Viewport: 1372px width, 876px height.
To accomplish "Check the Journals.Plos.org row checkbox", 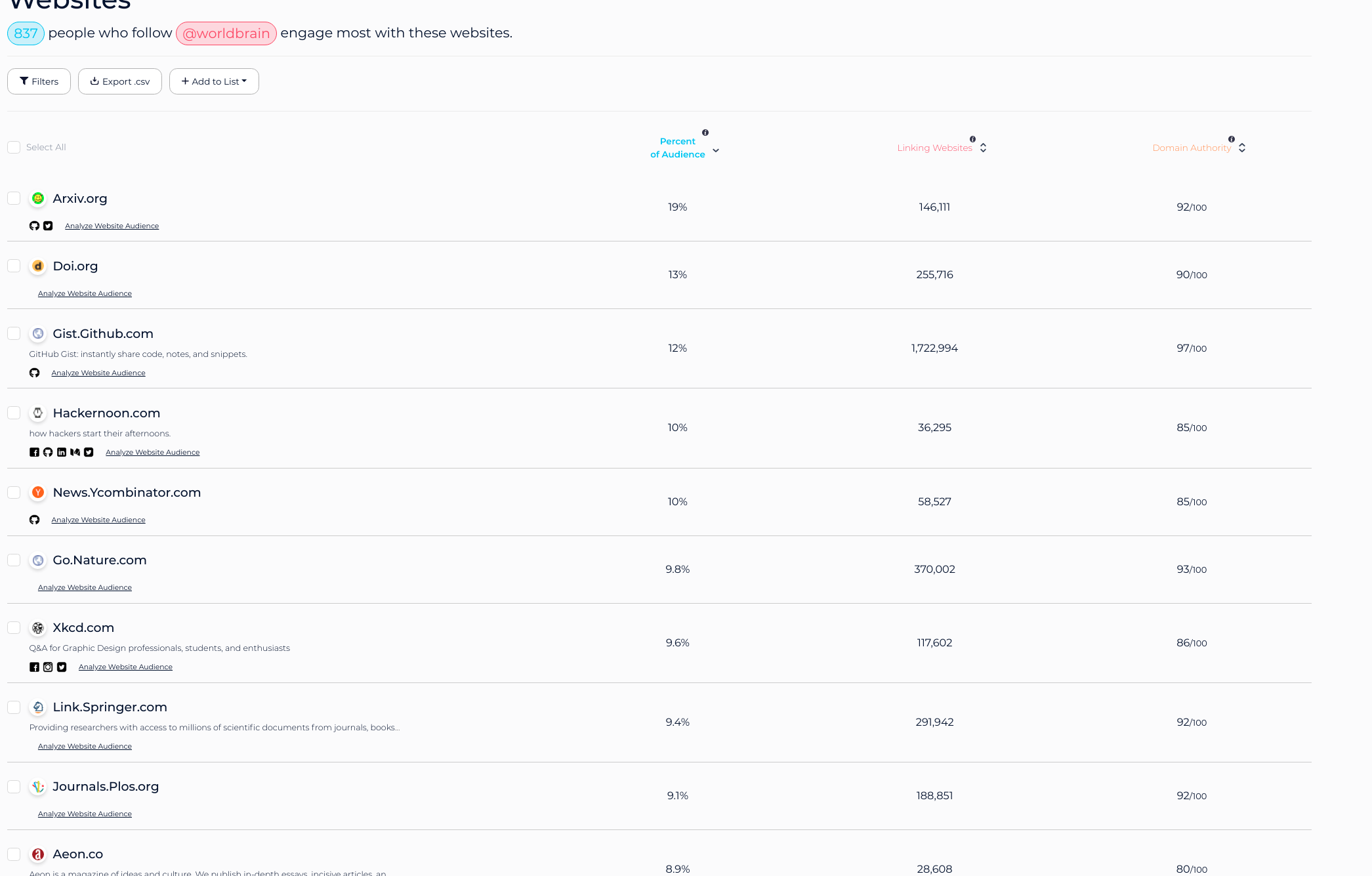I will coord(14,786).
